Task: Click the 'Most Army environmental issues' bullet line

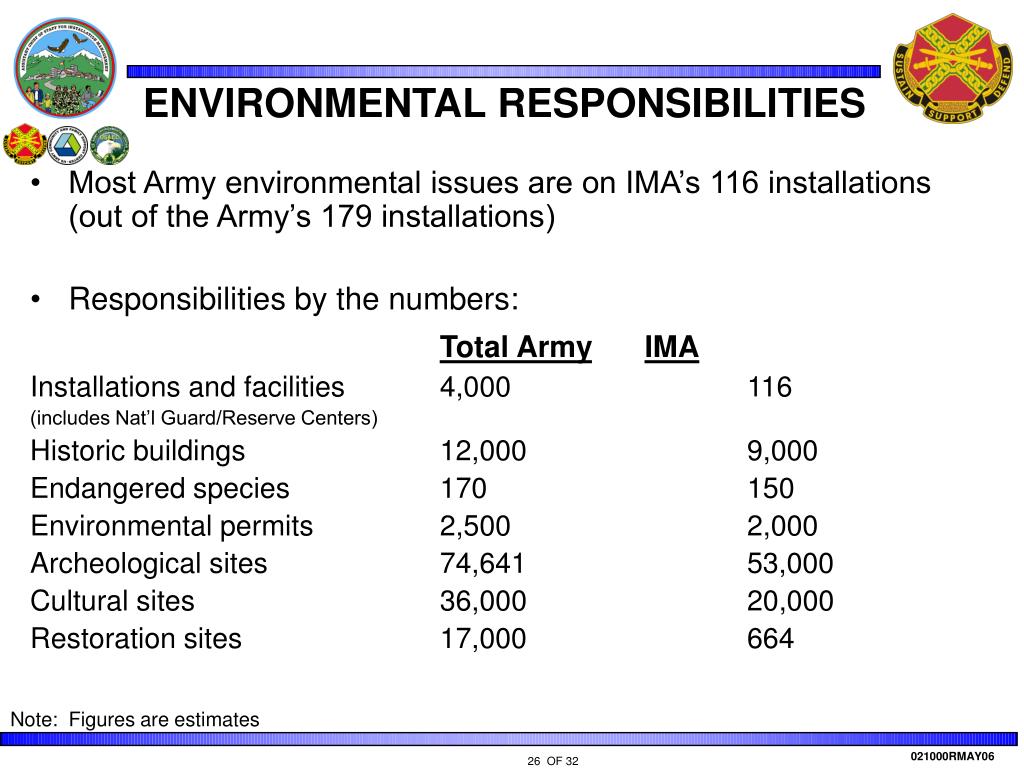Action: [500, 183]
